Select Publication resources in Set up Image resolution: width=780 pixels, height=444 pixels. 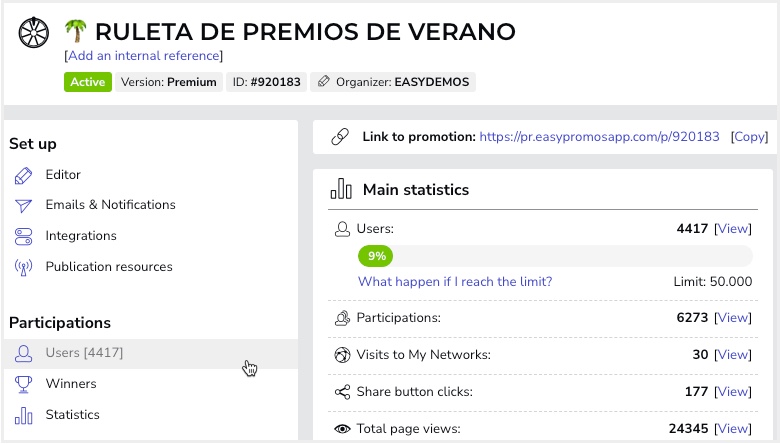(x=109, y=267)
